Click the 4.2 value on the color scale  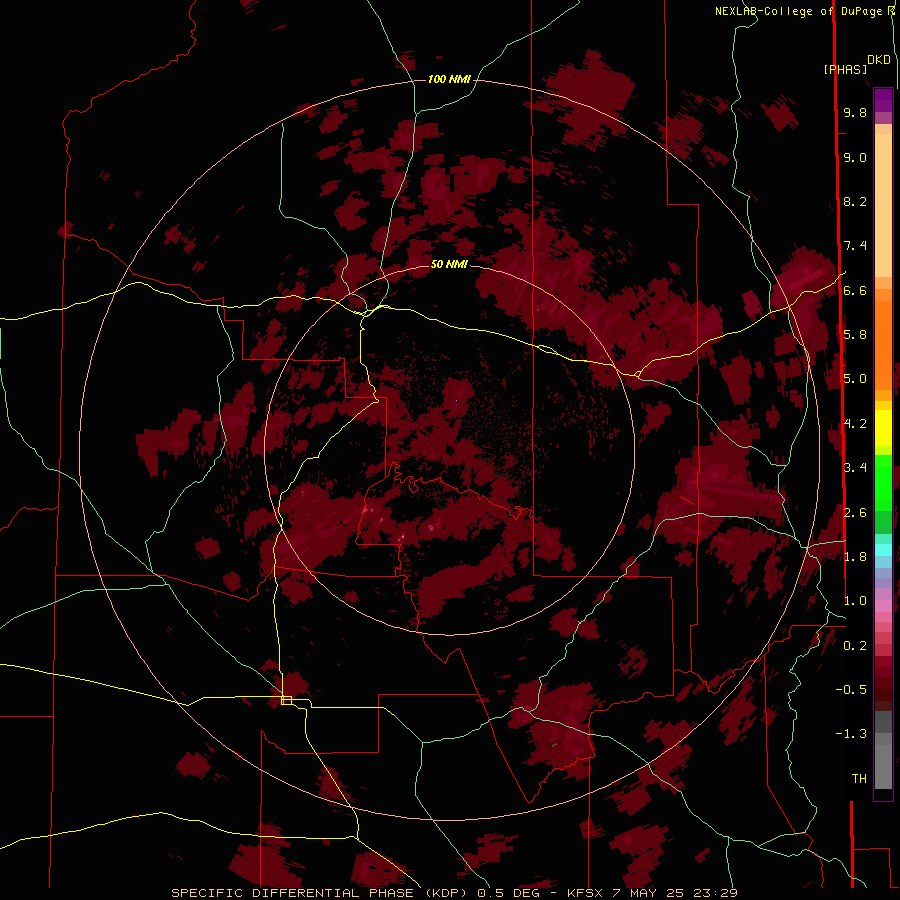(x=855, y=424)
